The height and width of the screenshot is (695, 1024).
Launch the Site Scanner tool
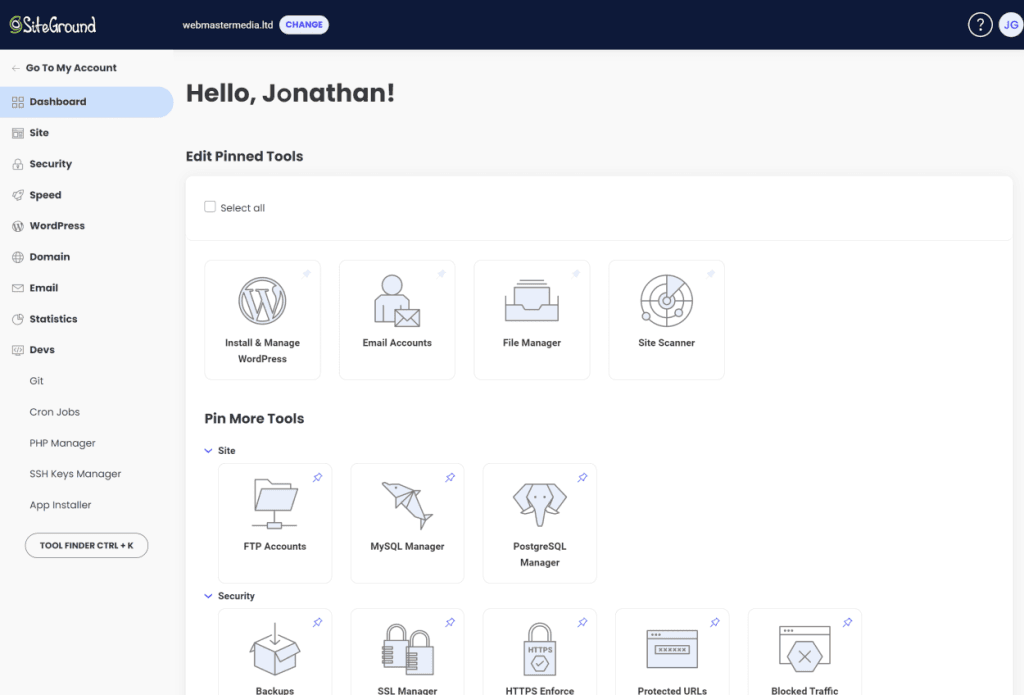click(x=666, y=319)
